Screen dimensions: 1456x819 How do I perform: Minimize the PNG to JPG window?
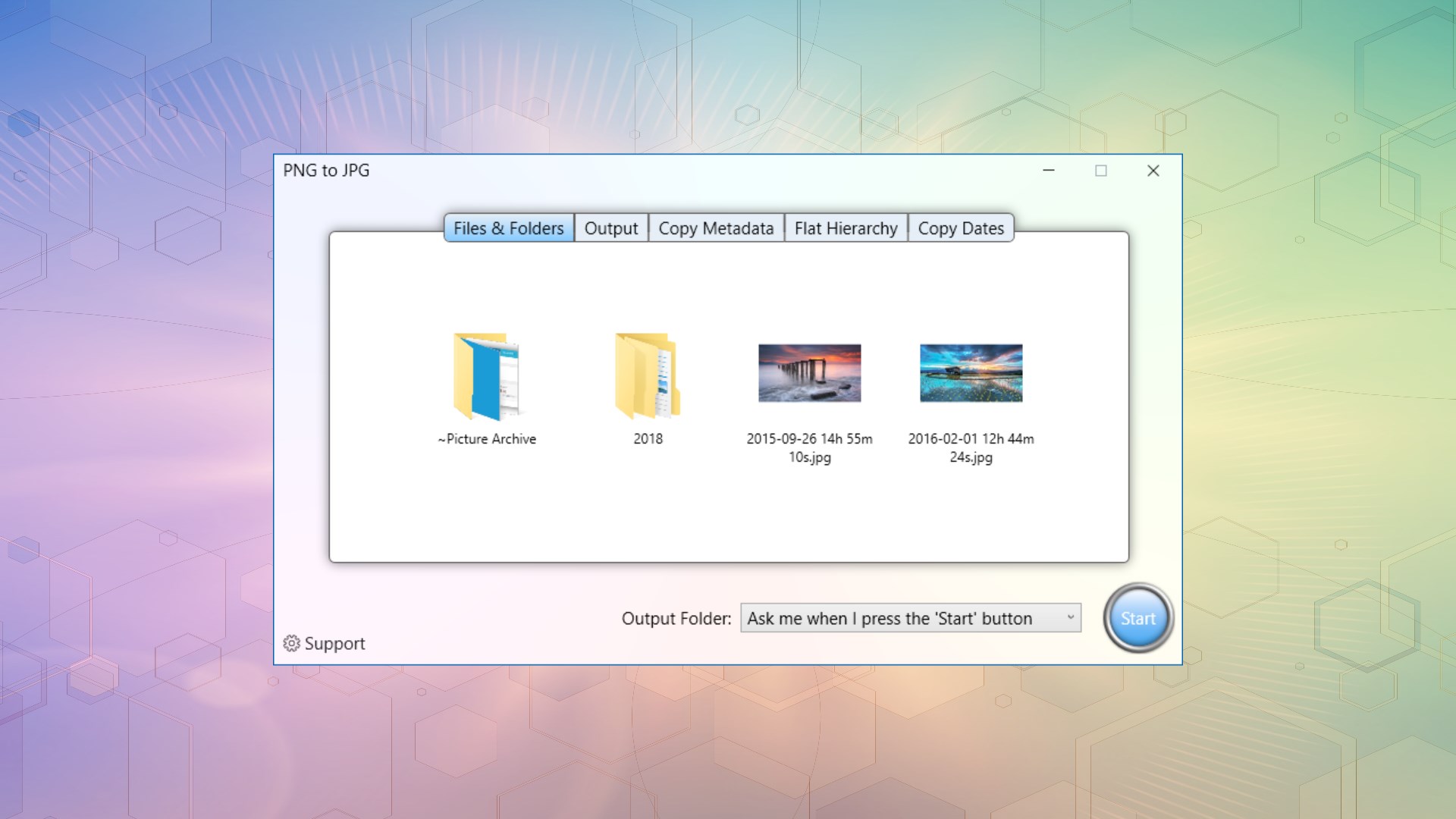click(x=1049, y=171)
